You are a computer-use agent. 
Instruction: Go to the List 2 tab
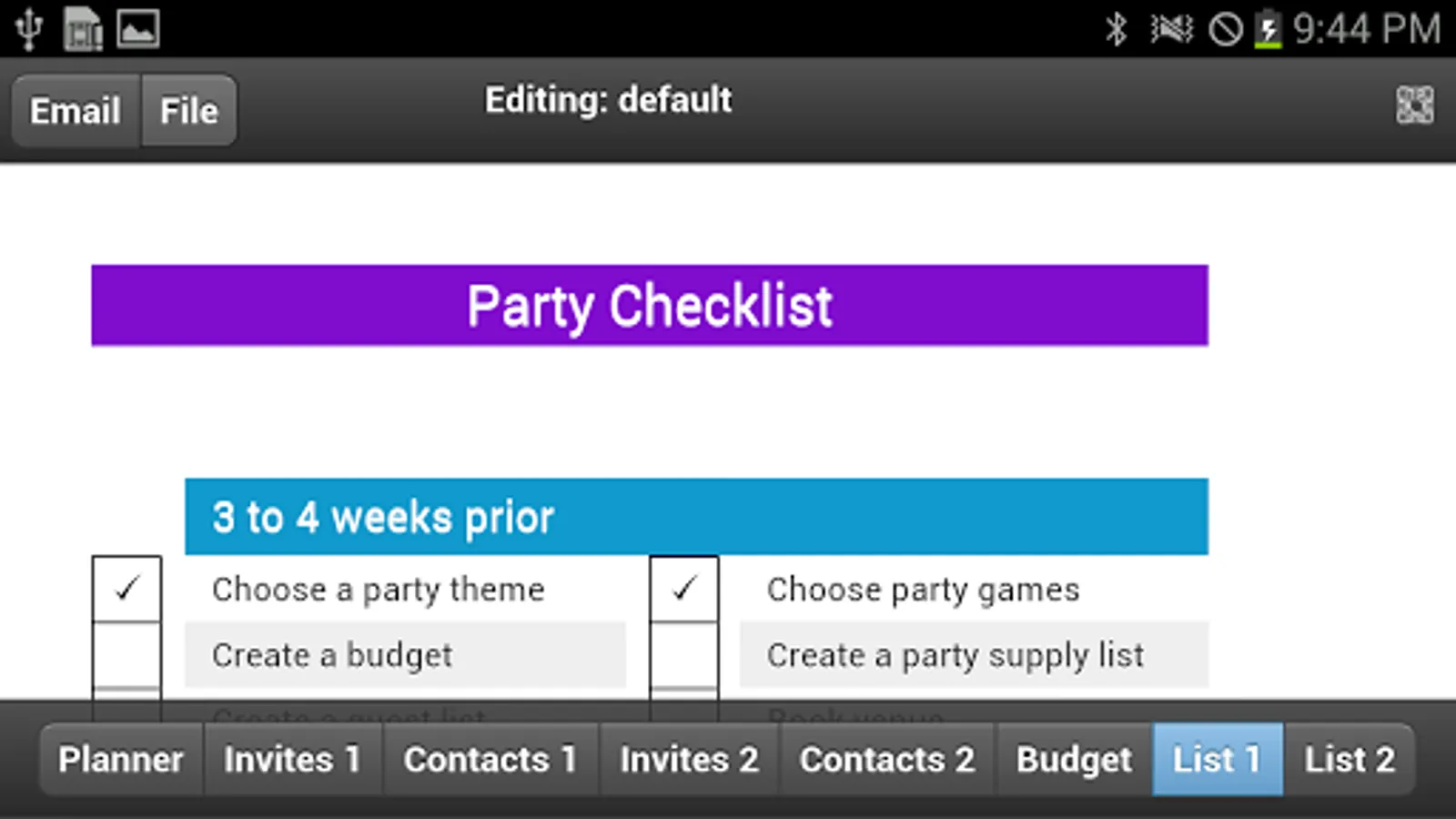point(1349,759)
